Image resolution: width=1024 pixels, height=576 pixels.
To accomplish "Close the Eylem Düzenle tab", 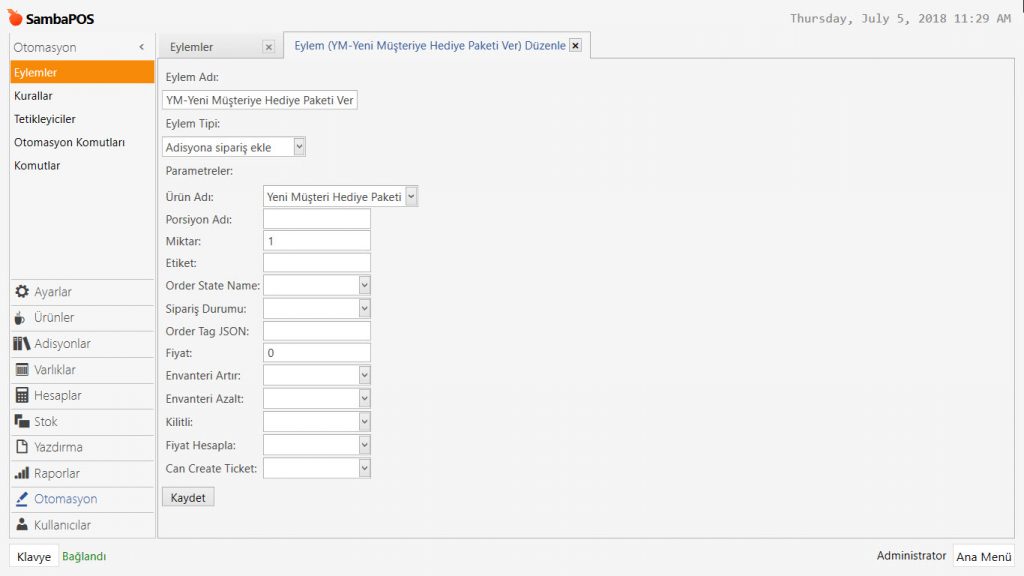I will [x=575, y=45].
